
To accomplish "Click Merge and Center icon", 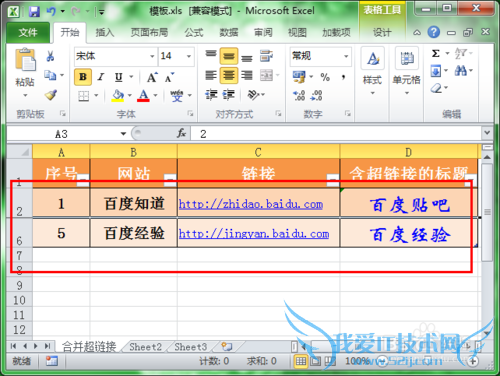I will [x=267, y=75].
